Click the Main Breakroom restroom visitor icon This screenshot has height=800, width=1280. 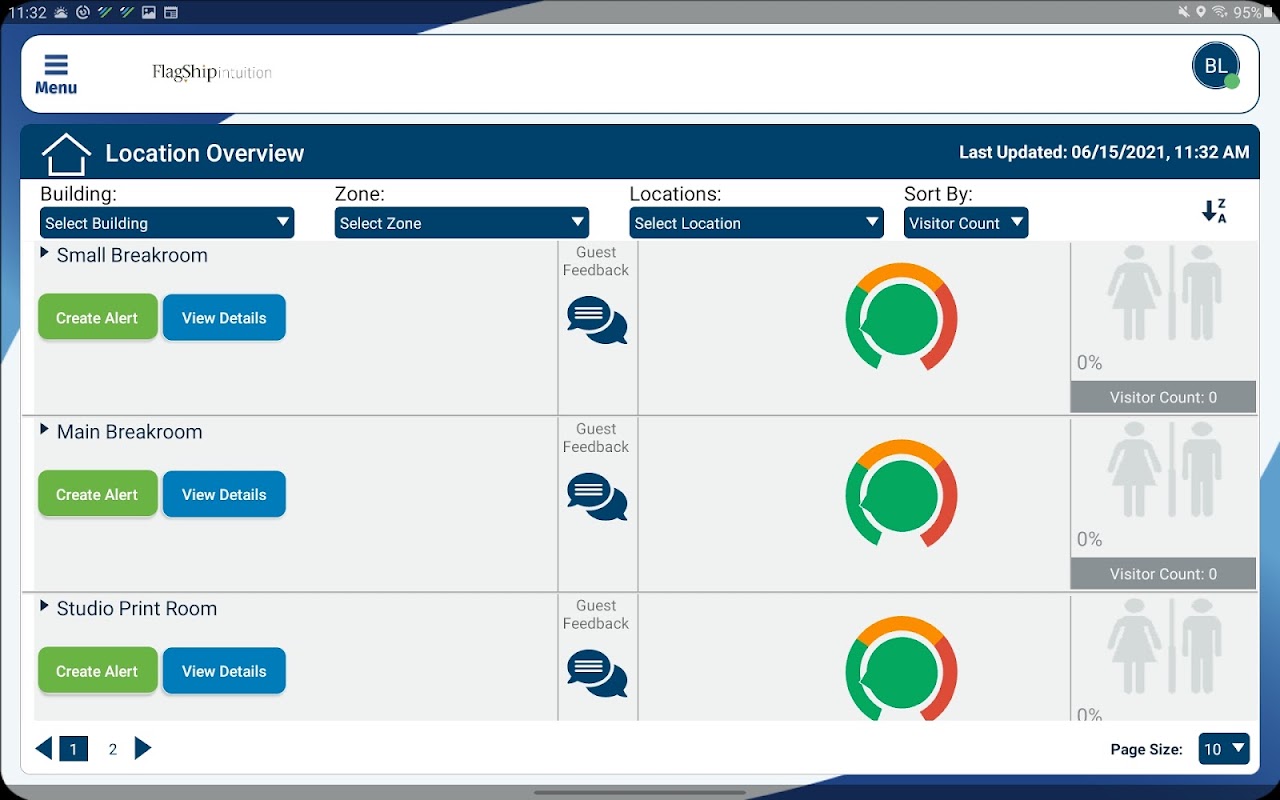(x=1165, y=471)
